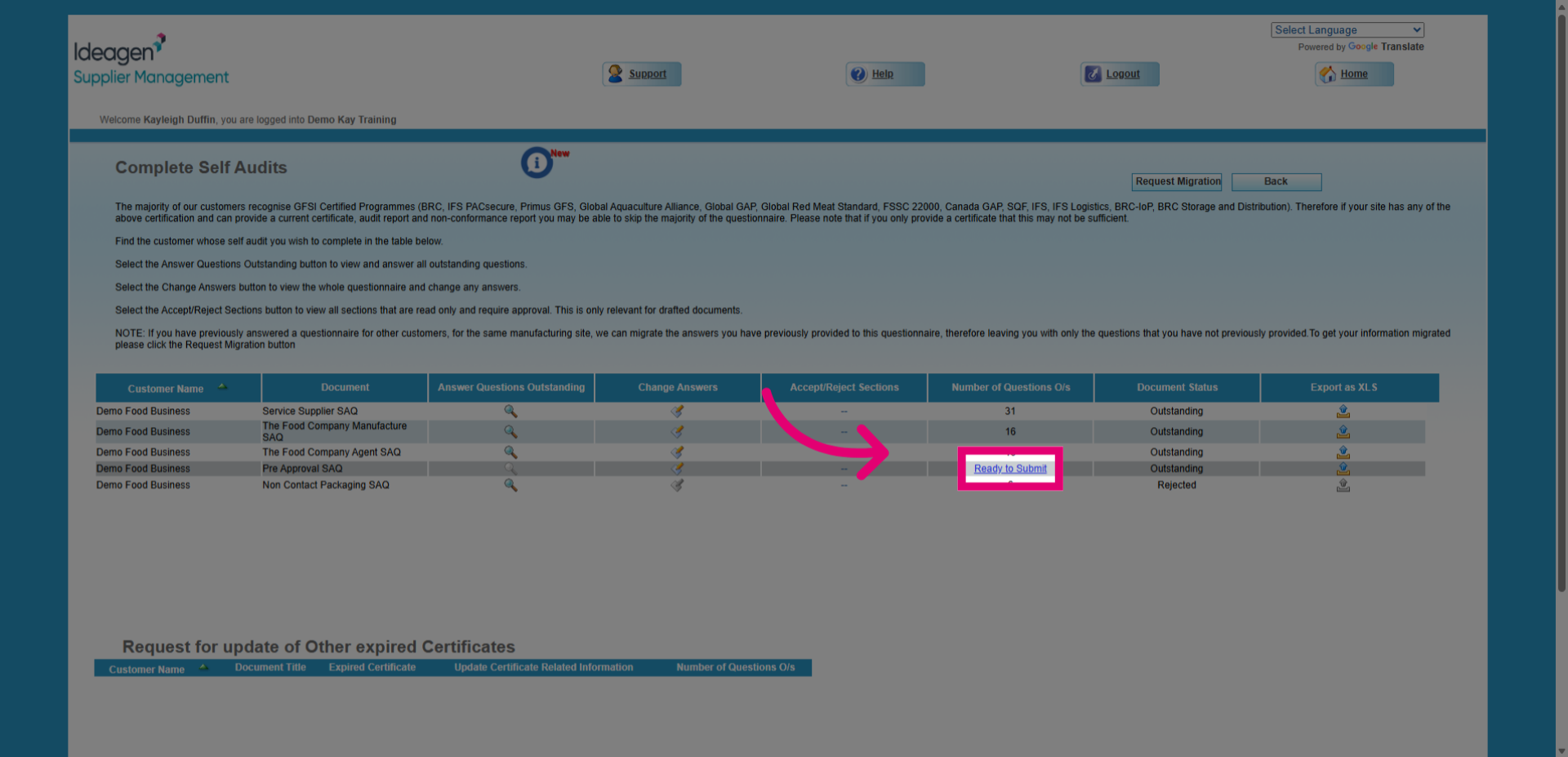Open the Select Language dropdown

(1347, 30)
